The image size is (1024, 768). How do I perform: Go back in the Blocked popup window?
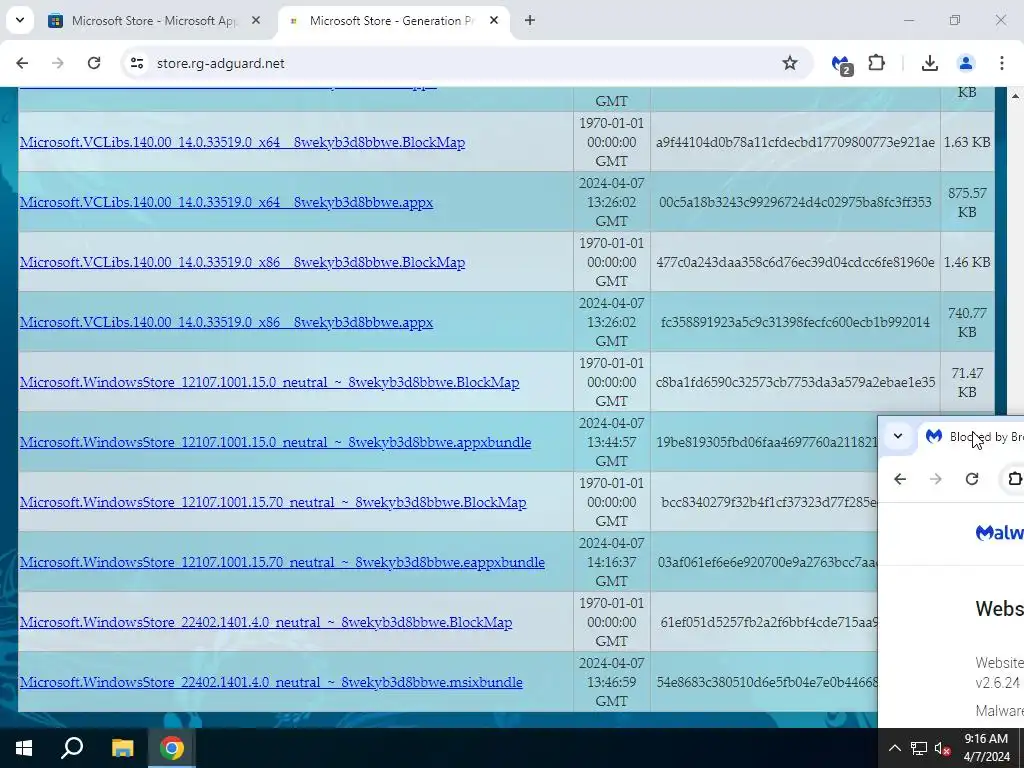pyautogui.click(x=900, y=479)
